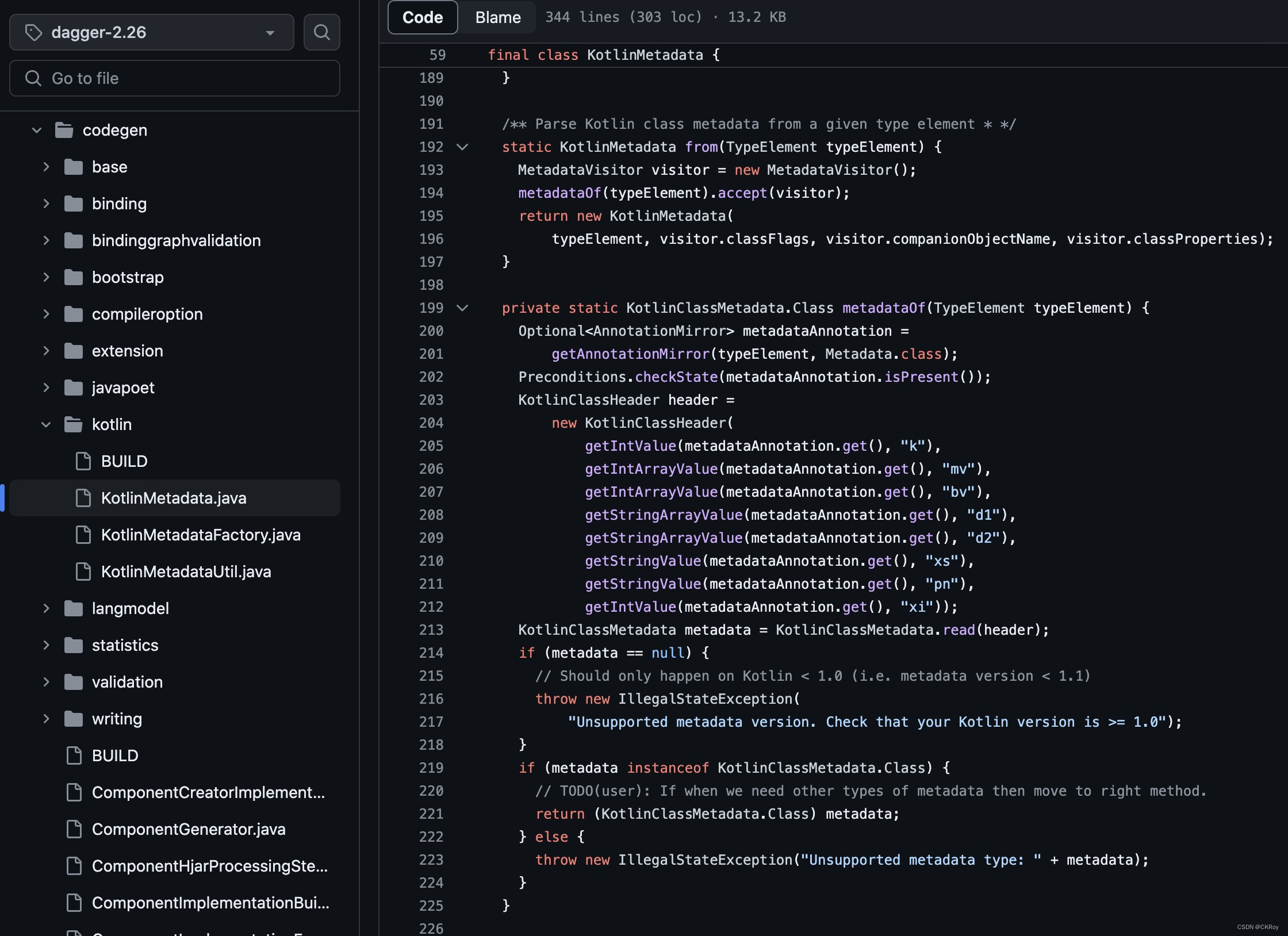This screenshot has height=936, width=1288.
Task: Open the dagger-2.26 branch dropdown
Action: (x=270, y=32)
